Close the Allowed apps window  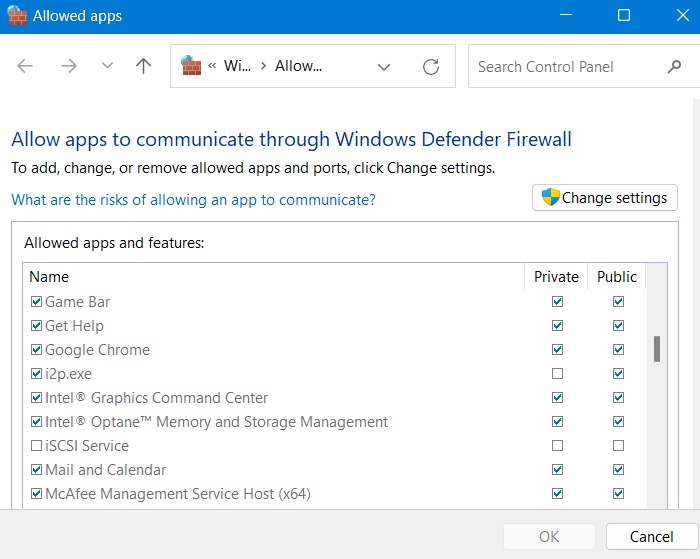coord(683,15)
